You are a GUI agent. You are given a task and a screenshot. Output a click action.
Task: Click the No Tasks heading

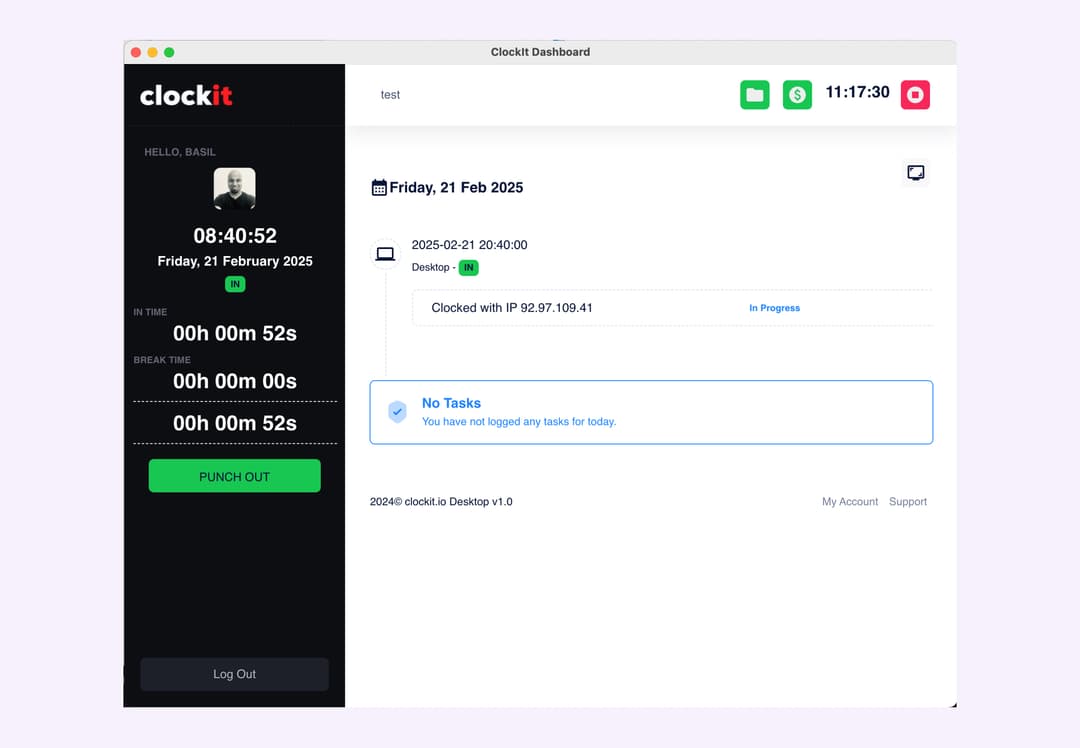[x=451, y=403]
